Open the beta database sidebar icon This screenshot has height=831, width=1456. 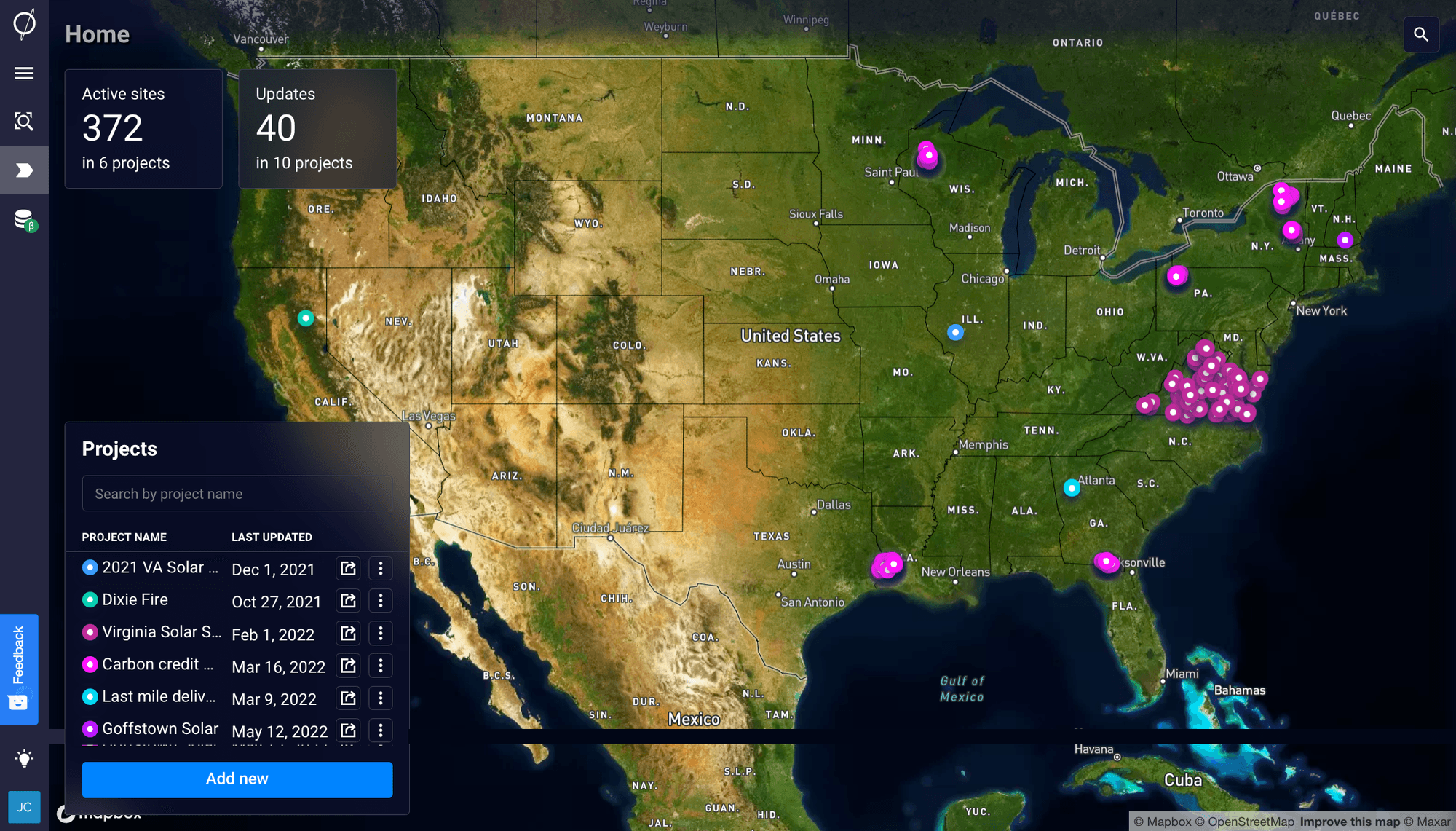tap(24, 219)
